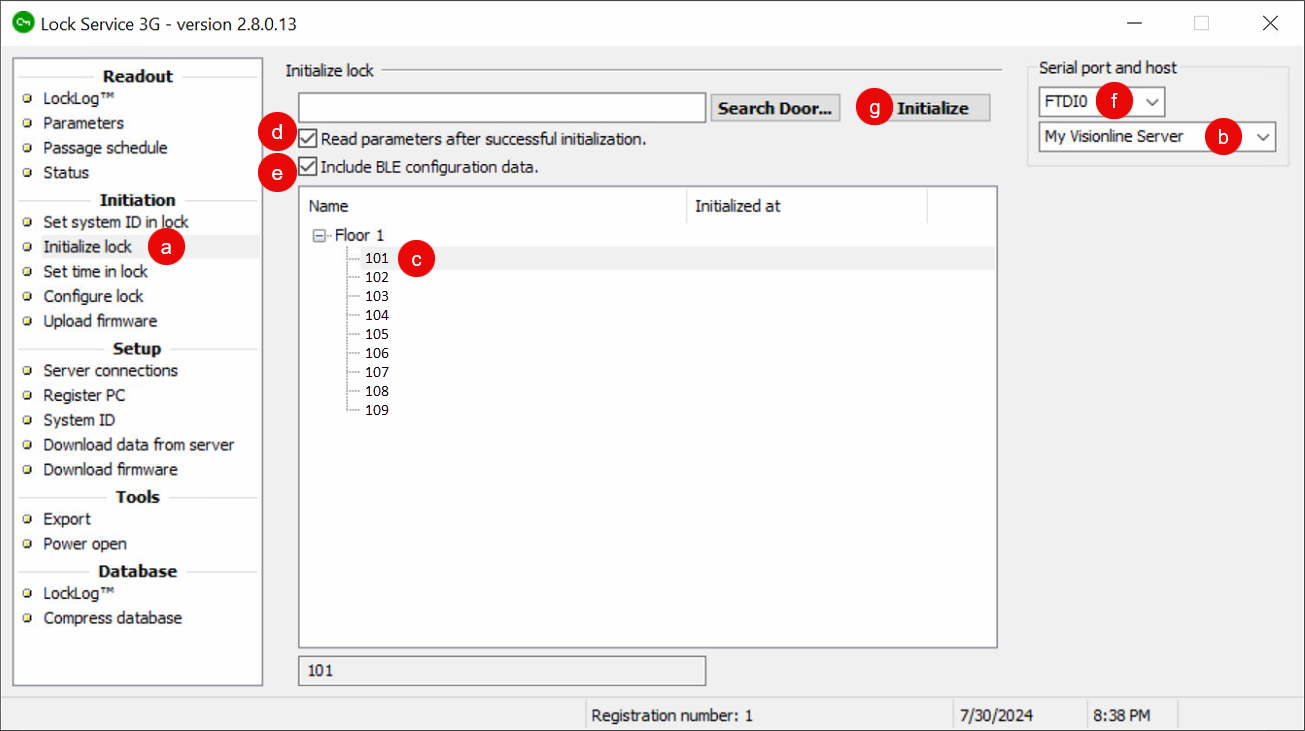Click the bullet icon beside Compress database
The height and width of the screenshot is (731, 1305).
[28, 619]
